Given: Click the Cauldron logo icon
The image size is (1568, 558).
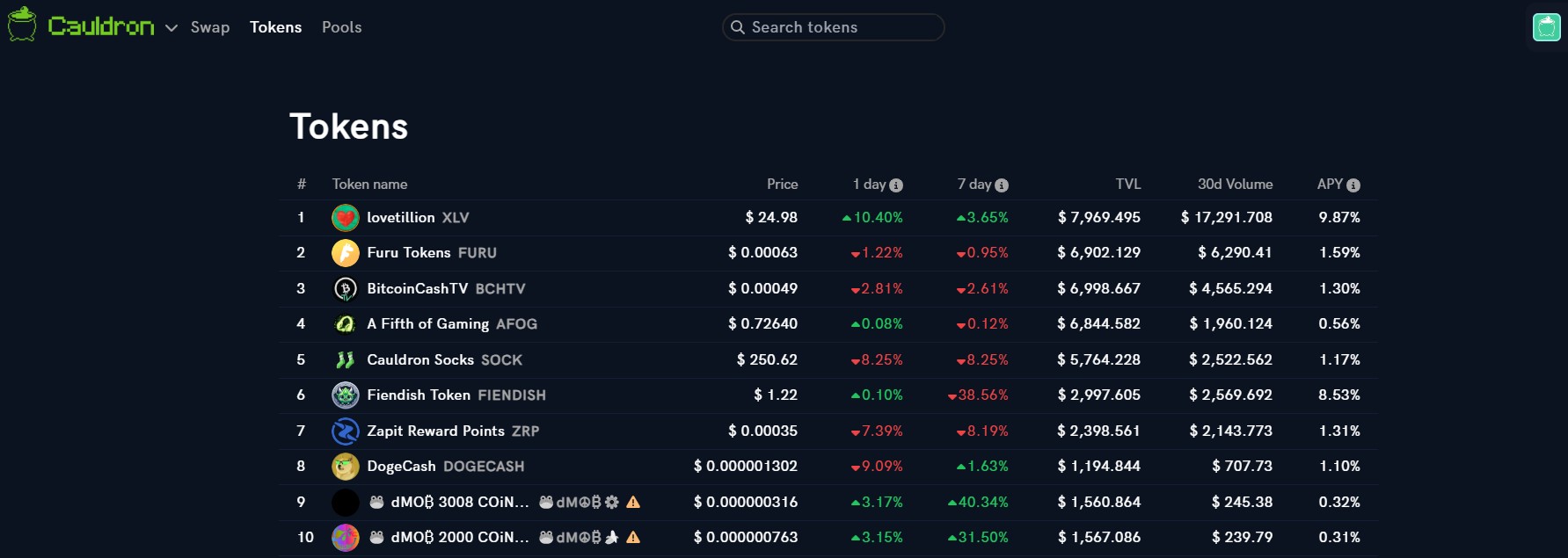Looking at the screenshot, I should 22,25.
